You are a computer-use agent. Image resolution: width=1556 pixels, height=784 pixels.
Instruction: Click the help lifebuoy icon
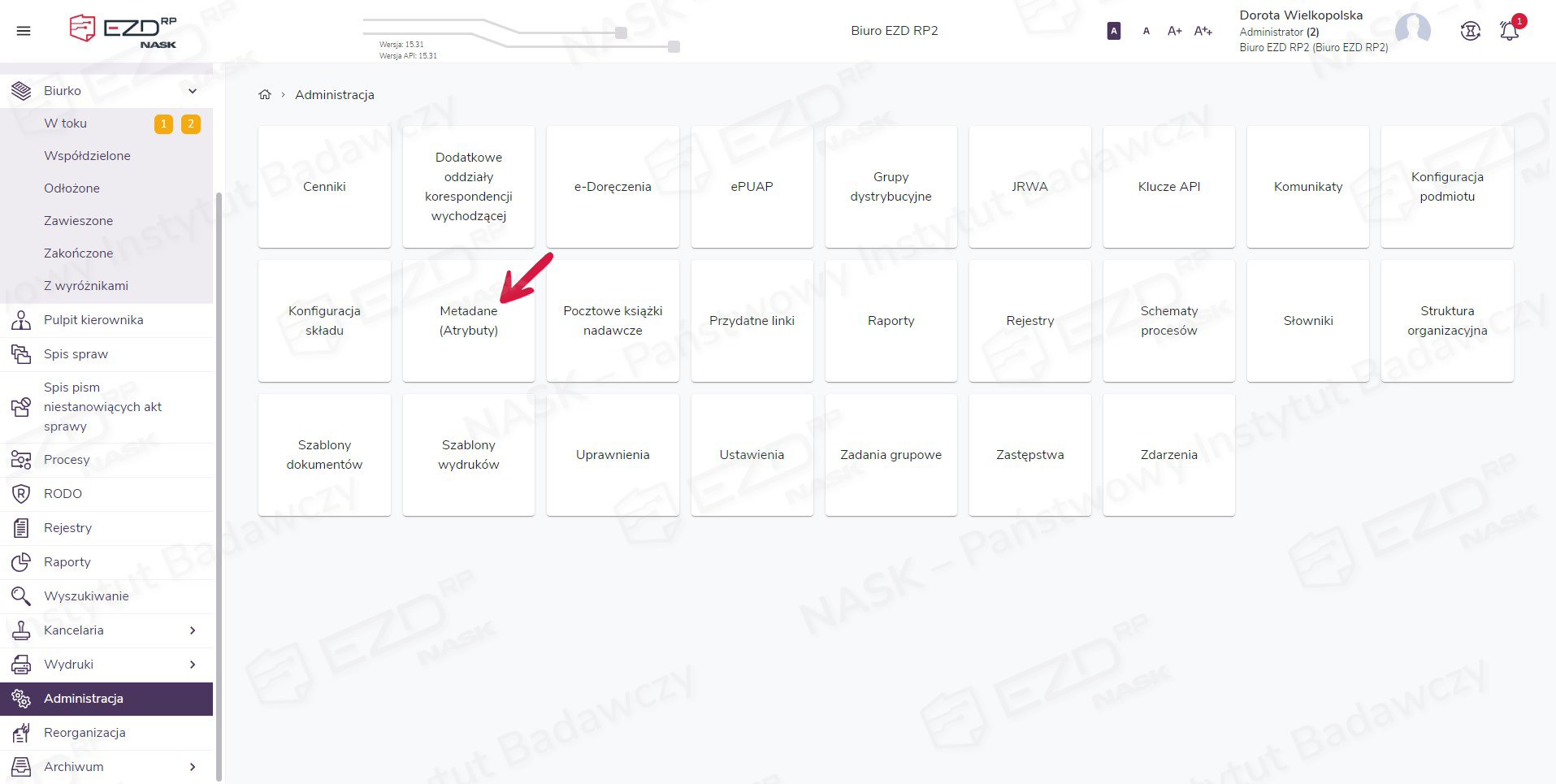1470,31
